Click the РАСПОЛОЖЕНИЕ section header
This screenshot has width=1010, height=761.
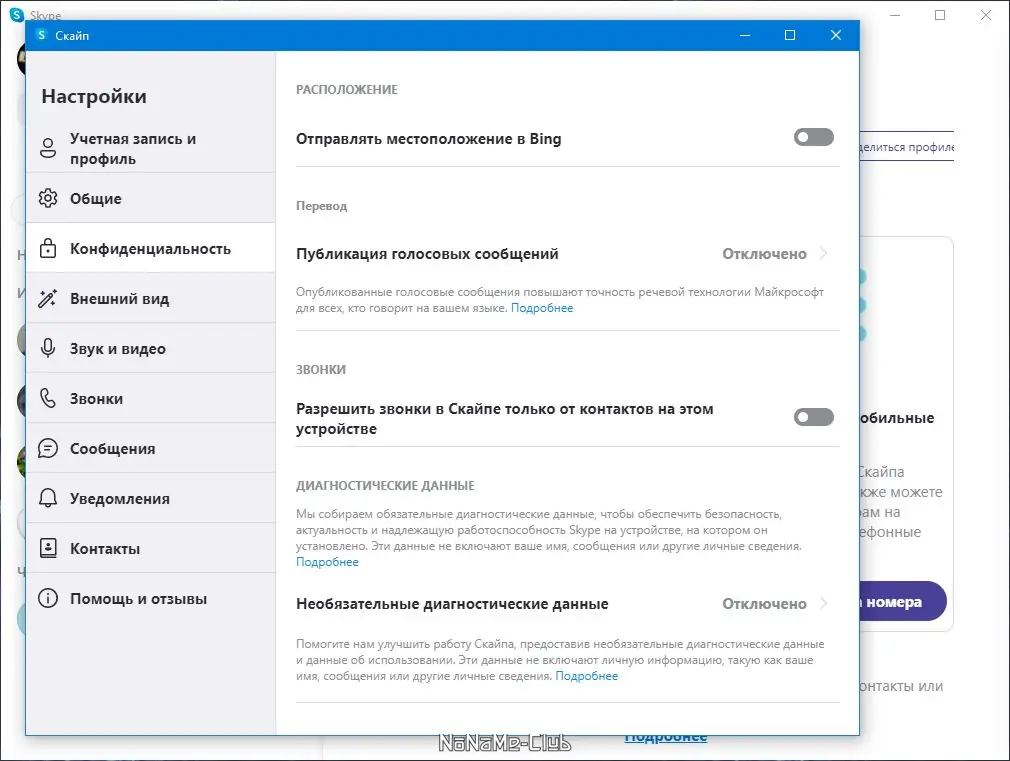click(x=347, y=90)
